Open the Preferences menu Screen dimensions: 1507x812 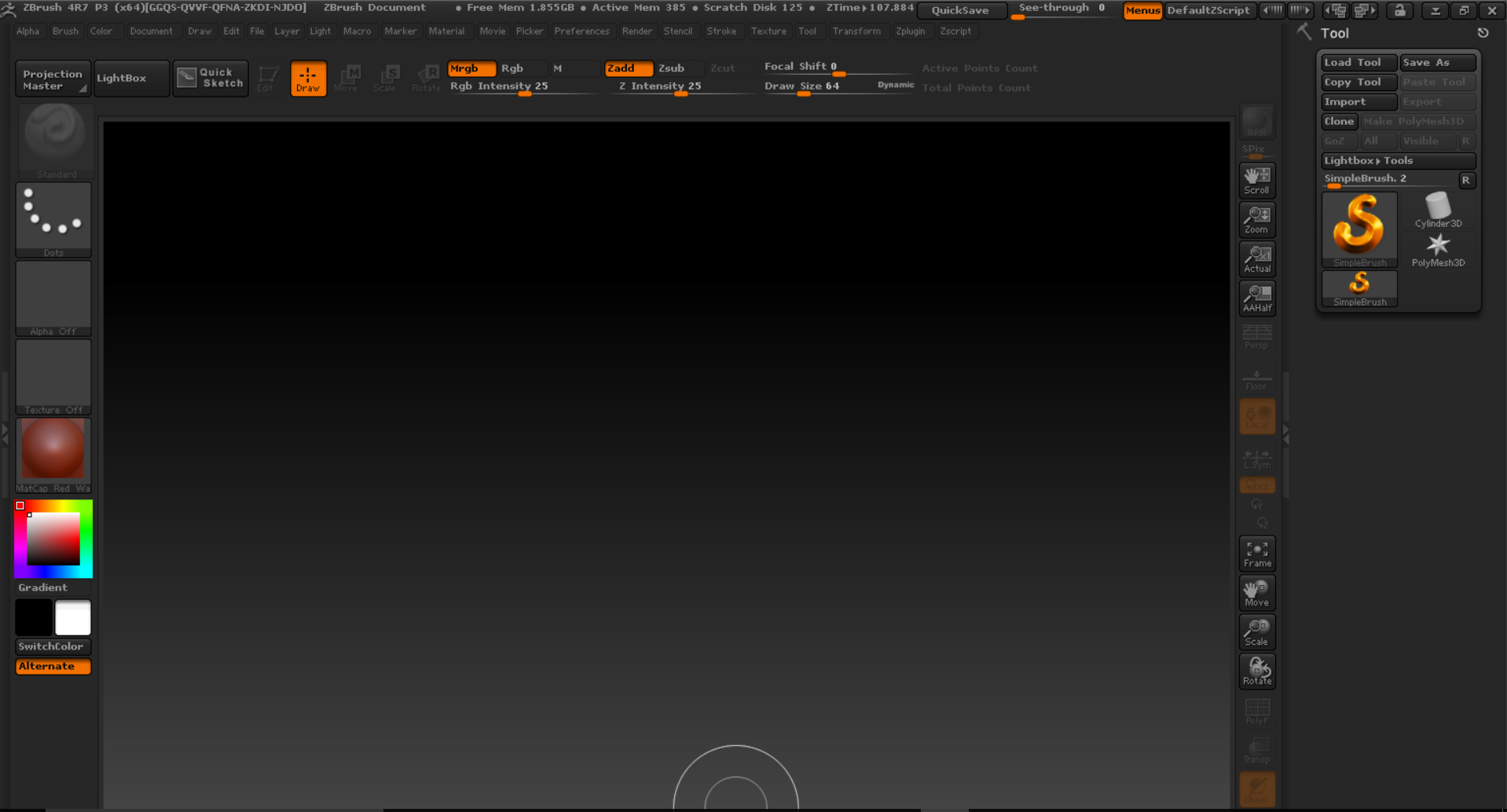pyautogui.click(x=581, y=31)
